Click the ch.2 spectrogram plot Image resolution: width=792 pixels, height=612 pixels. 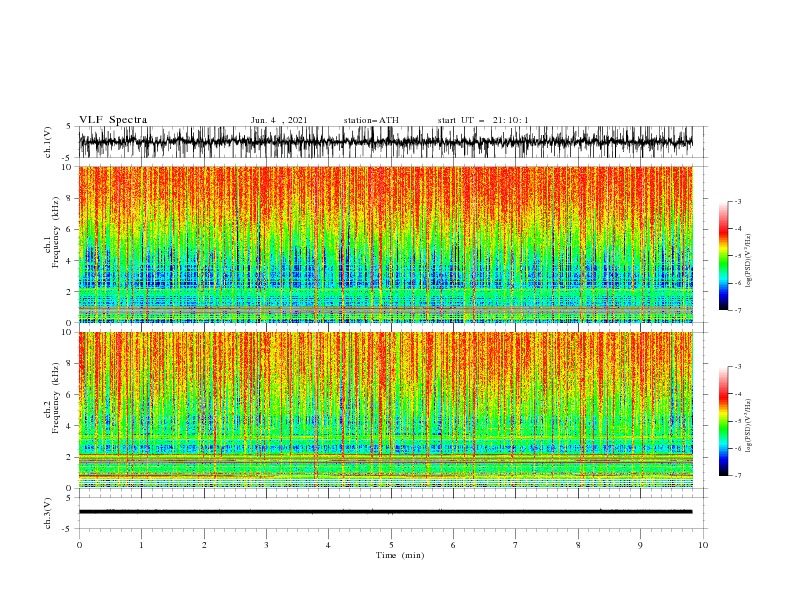386,410
